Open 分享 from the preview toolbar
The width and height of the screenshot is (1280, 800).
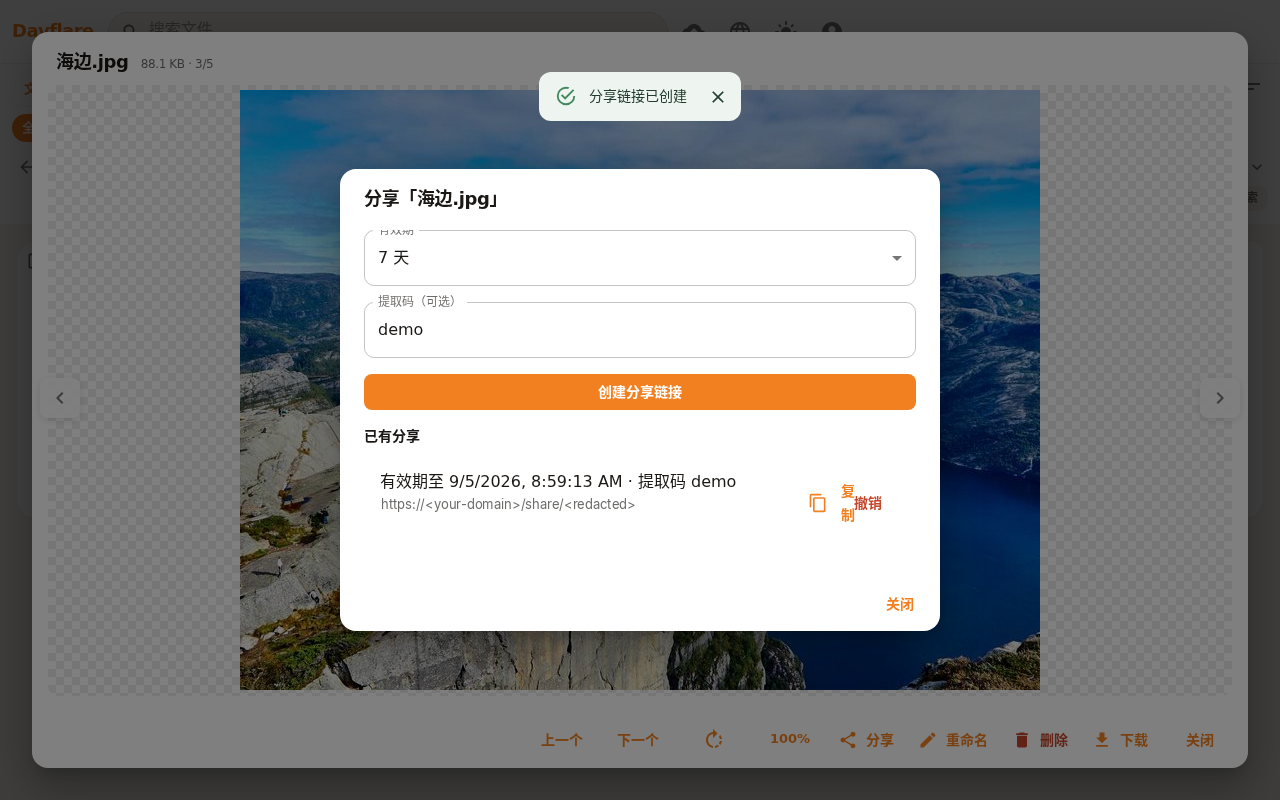867,740
